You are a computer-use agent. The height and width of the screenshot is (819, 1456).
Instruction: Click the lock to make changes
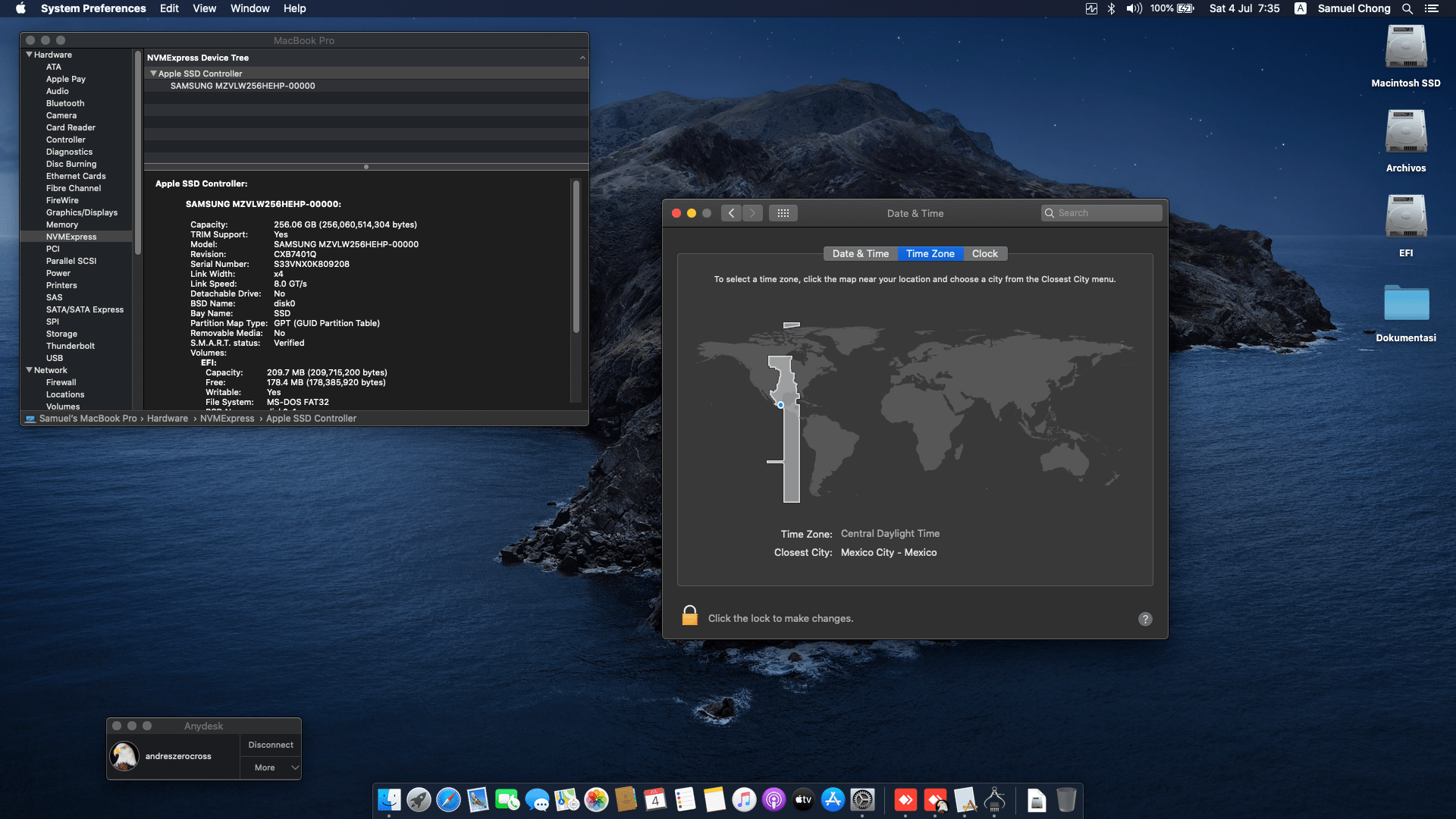tap(689, 616)
